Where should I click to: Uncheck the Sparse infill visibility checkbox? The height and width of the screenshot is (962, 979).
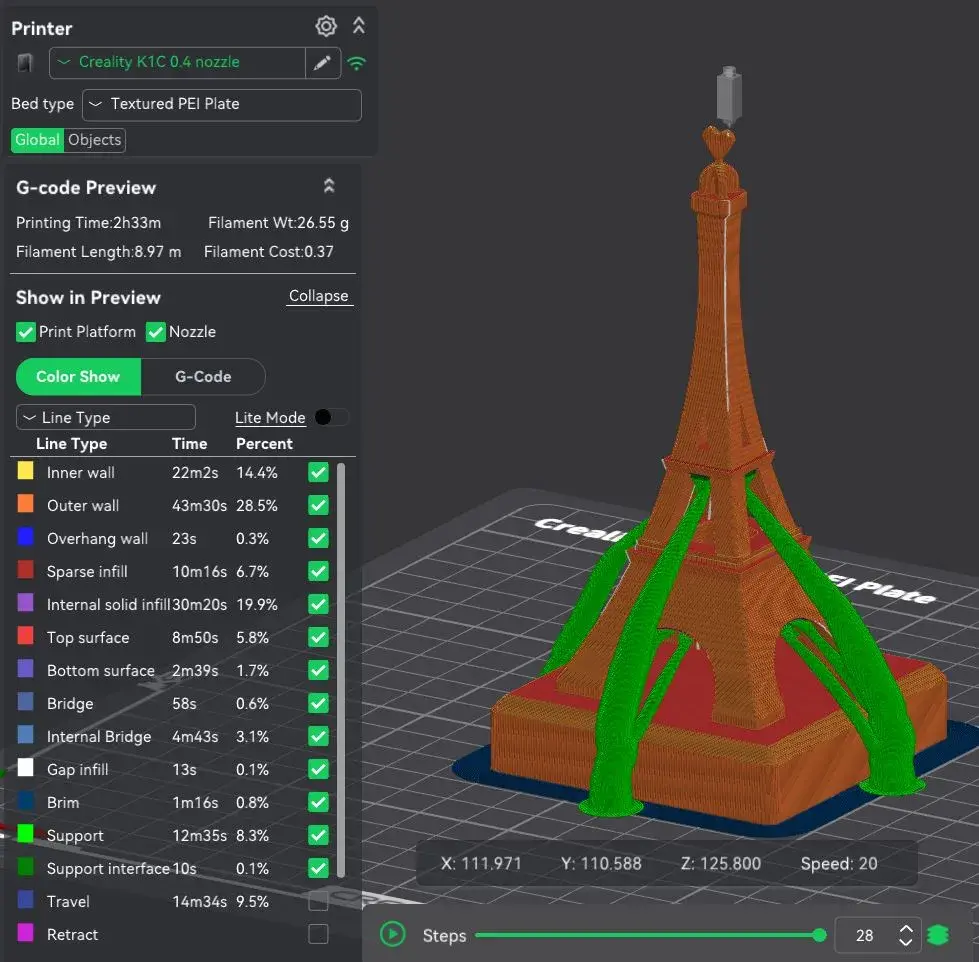point(318,571)
